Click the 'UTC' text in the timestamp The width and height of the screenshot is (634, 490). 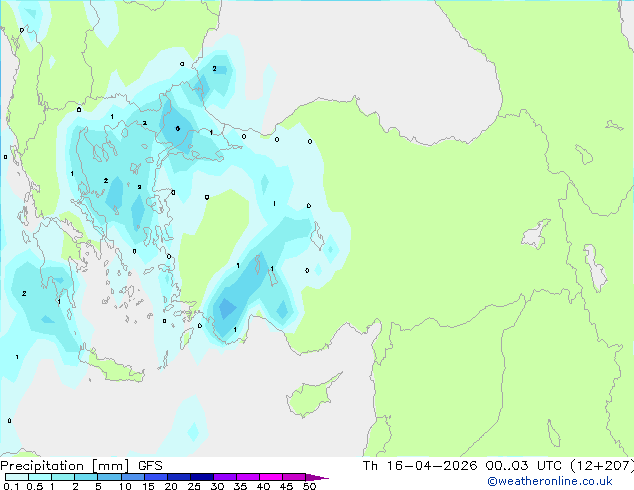[549, 466]
